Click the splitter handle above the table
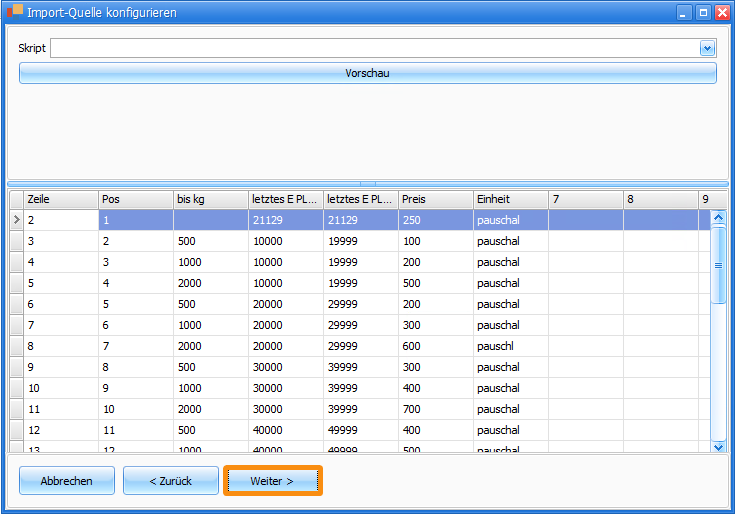This screenshot has width=735, height=515. click(x=367, y=183)
